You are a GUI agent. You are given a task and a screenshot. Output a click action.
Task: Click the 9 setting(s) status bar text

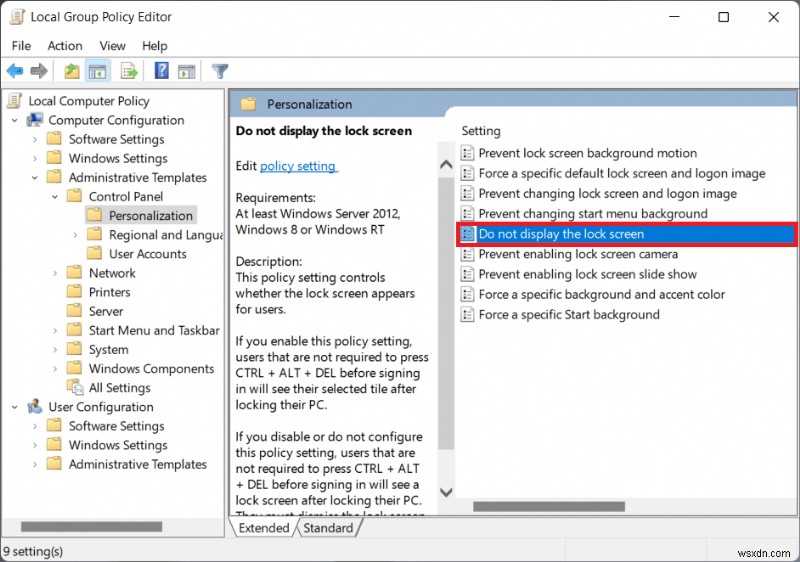coord(33,551)
